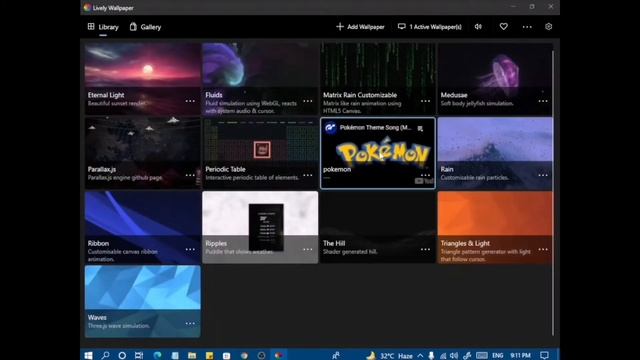This screenshot has height=360, width=640.
Task: Open the network tray icon
Action: tap(443, 356)
